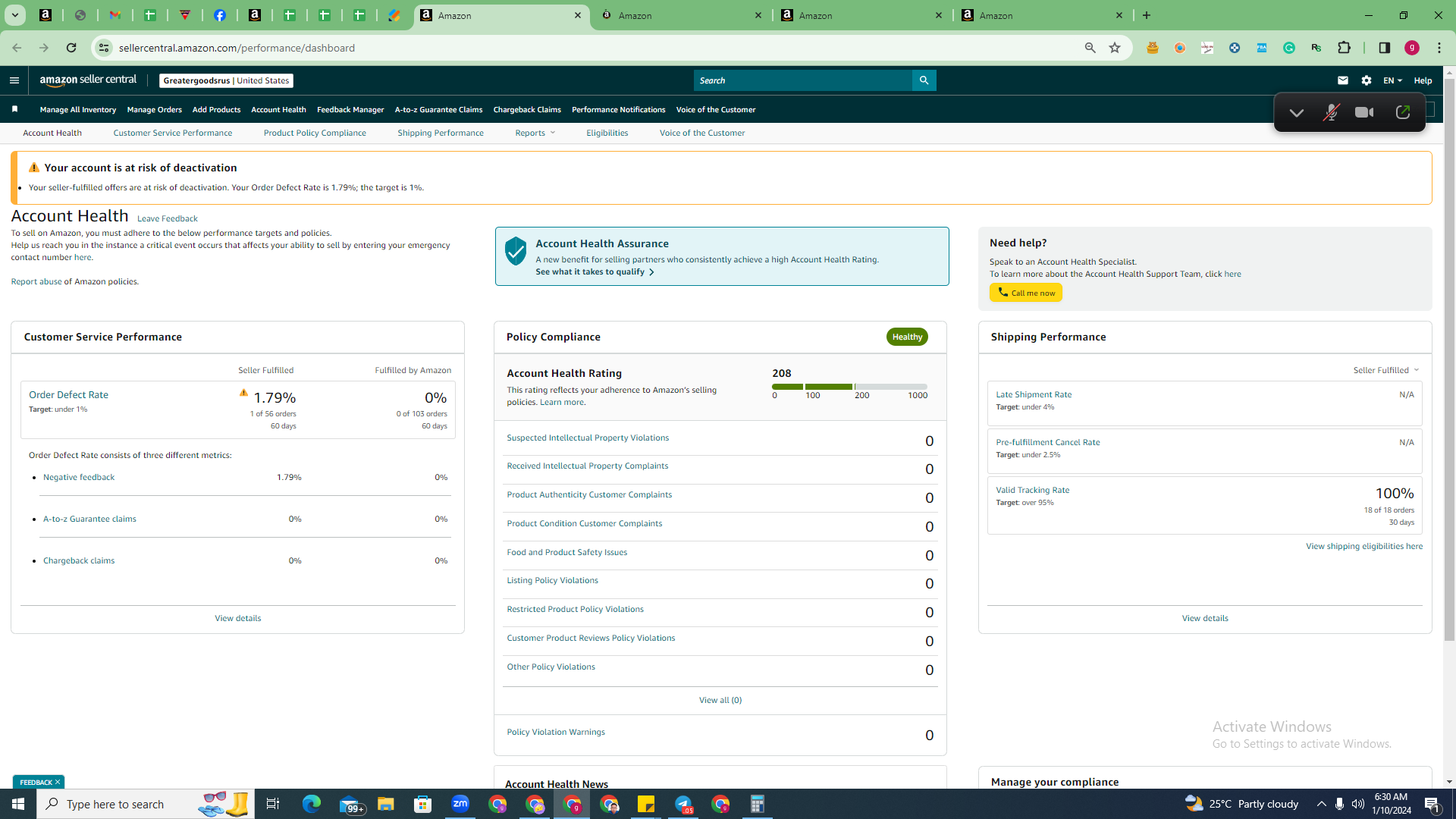Click the search magnifier button
Screen dimensions: 1456x819
[x=924, y=80]
